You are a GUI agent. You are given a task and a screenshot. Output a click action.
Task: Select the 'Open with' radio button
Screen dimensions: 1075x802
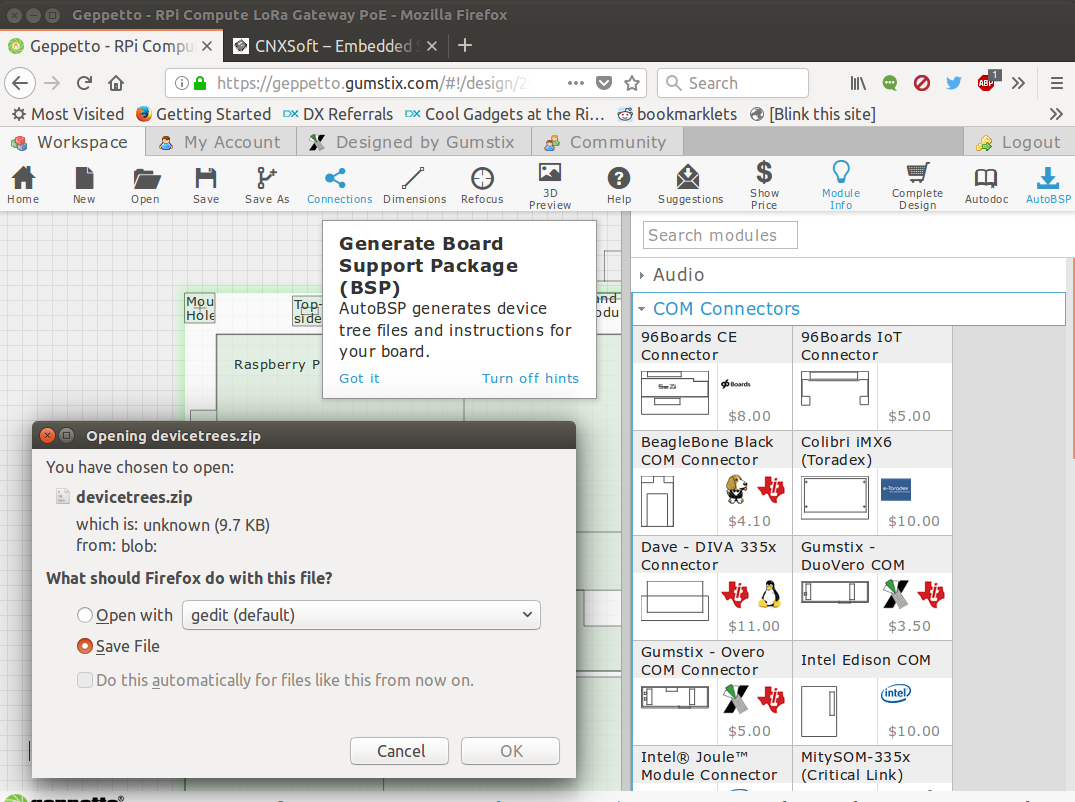(85, 615)
